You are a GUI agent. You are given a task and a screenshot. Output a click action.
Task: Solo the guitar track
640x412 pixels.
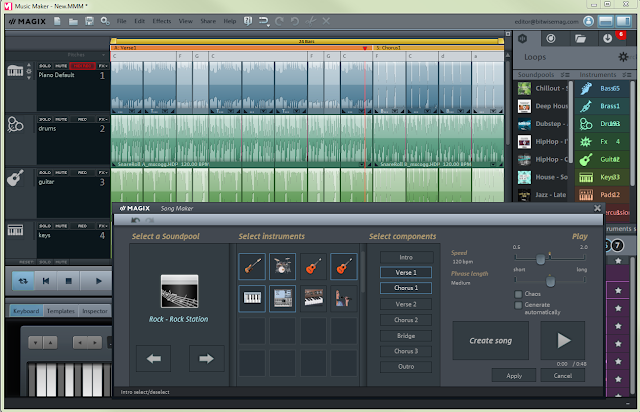pos(47,174)
